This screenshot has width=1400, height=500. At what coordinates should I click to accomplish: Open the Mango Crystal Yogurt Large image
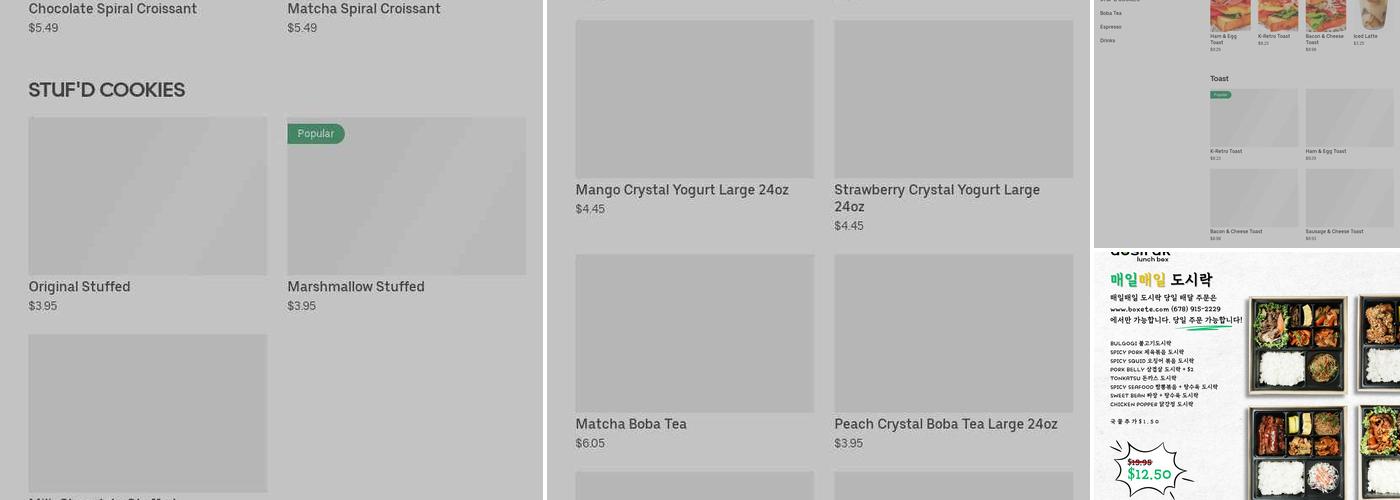[694, 99]
